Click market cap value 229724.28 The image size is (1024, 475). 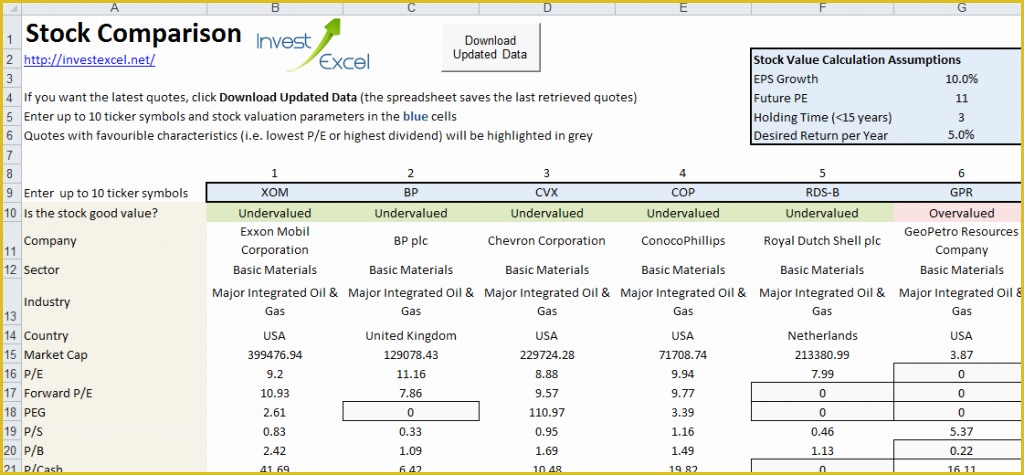pos(547,355)
